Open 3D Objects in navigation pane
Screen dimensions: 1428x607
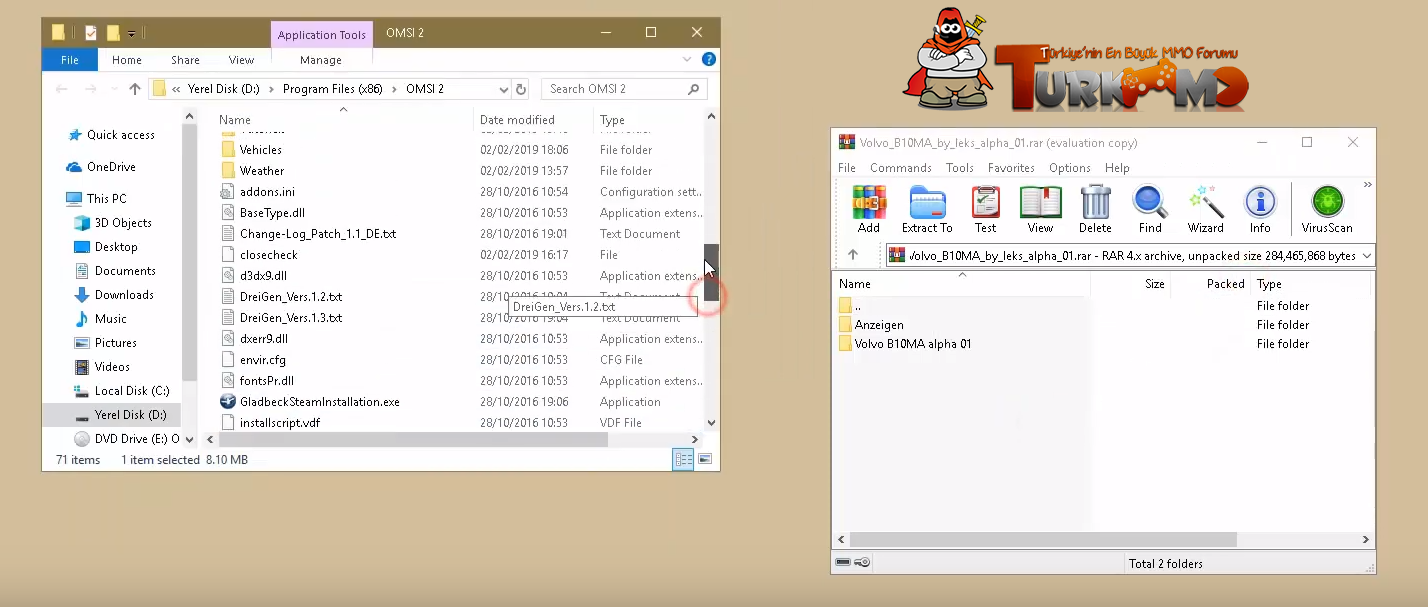[x=123, y=223]
